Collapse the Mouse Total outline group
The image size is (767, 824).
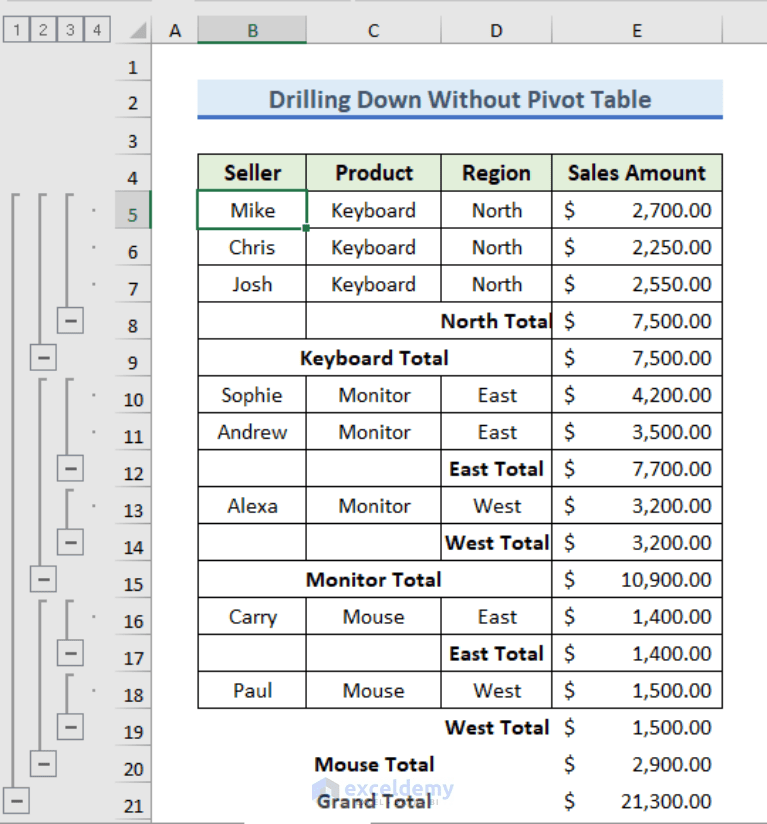43,764
